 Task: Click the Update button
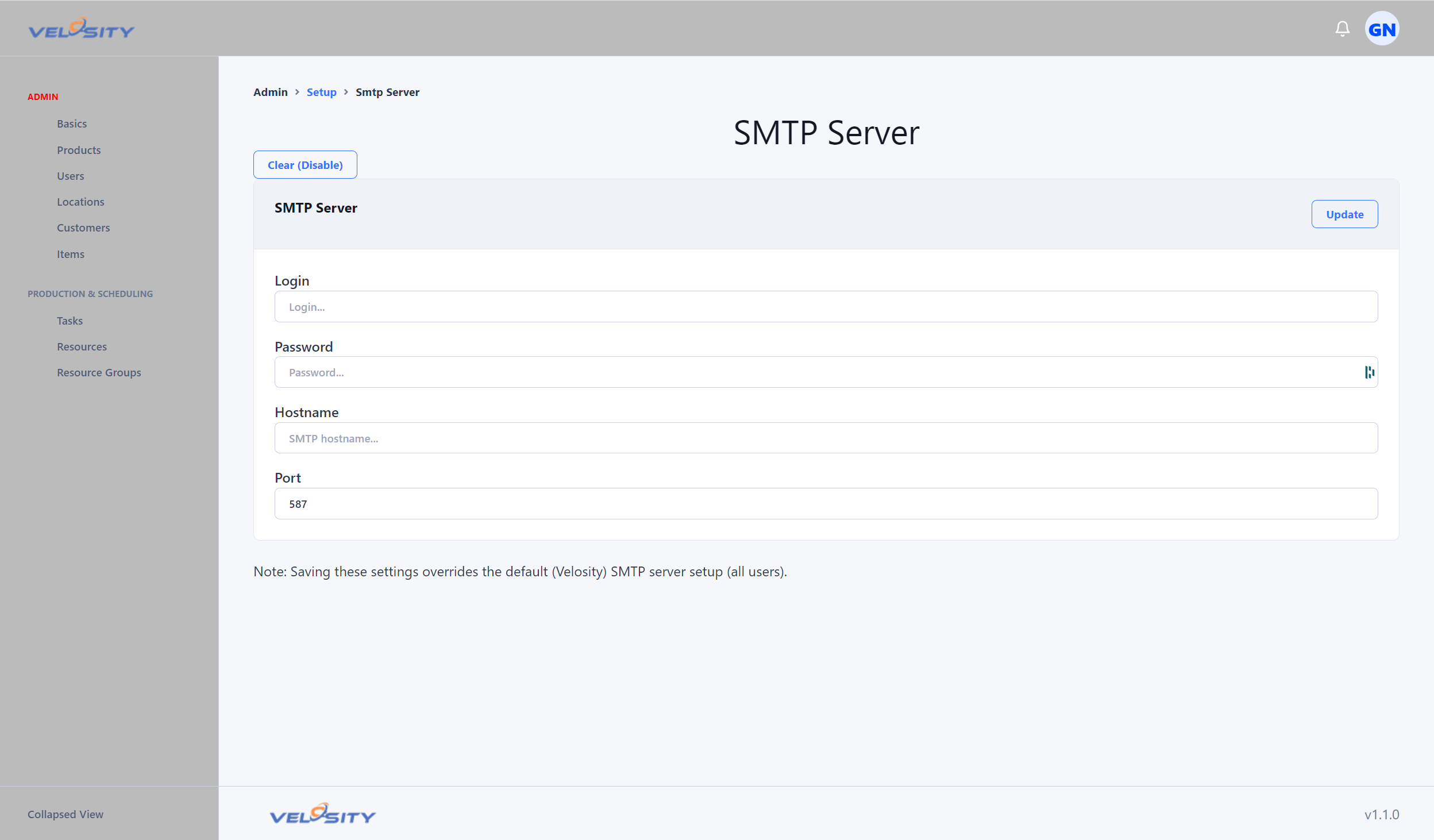tap(1345, 213)
